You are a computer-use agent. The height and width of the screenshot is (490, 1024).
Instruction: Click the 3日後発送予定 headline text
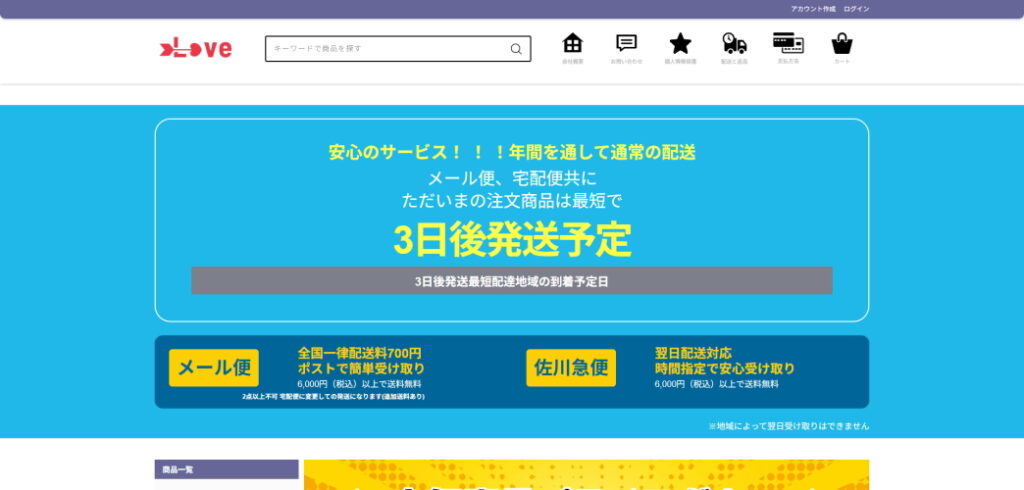pyautogui.click(x=511, y=240)
